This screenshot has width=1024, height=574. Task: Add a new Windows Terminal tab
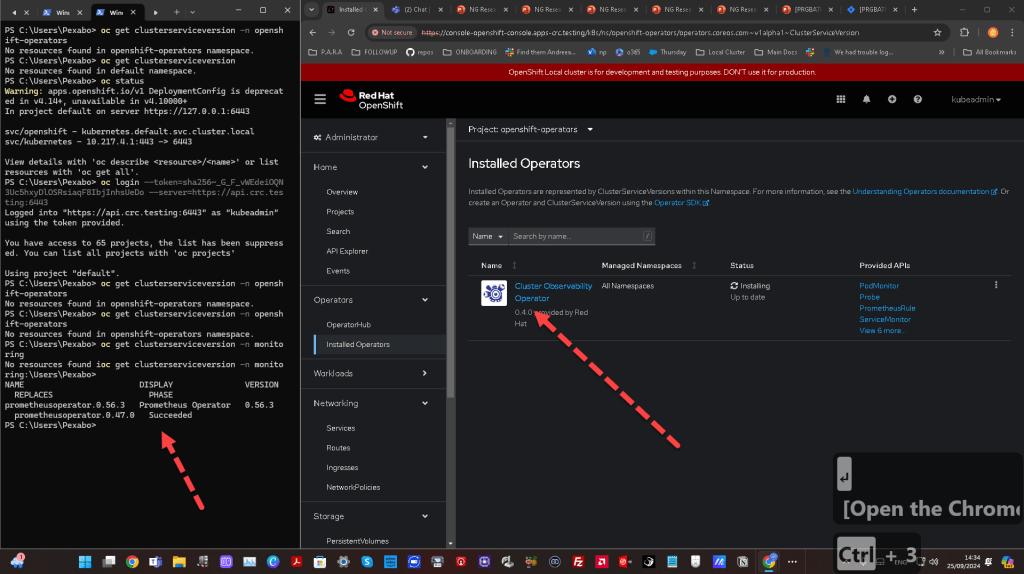[x=176, y=12]
